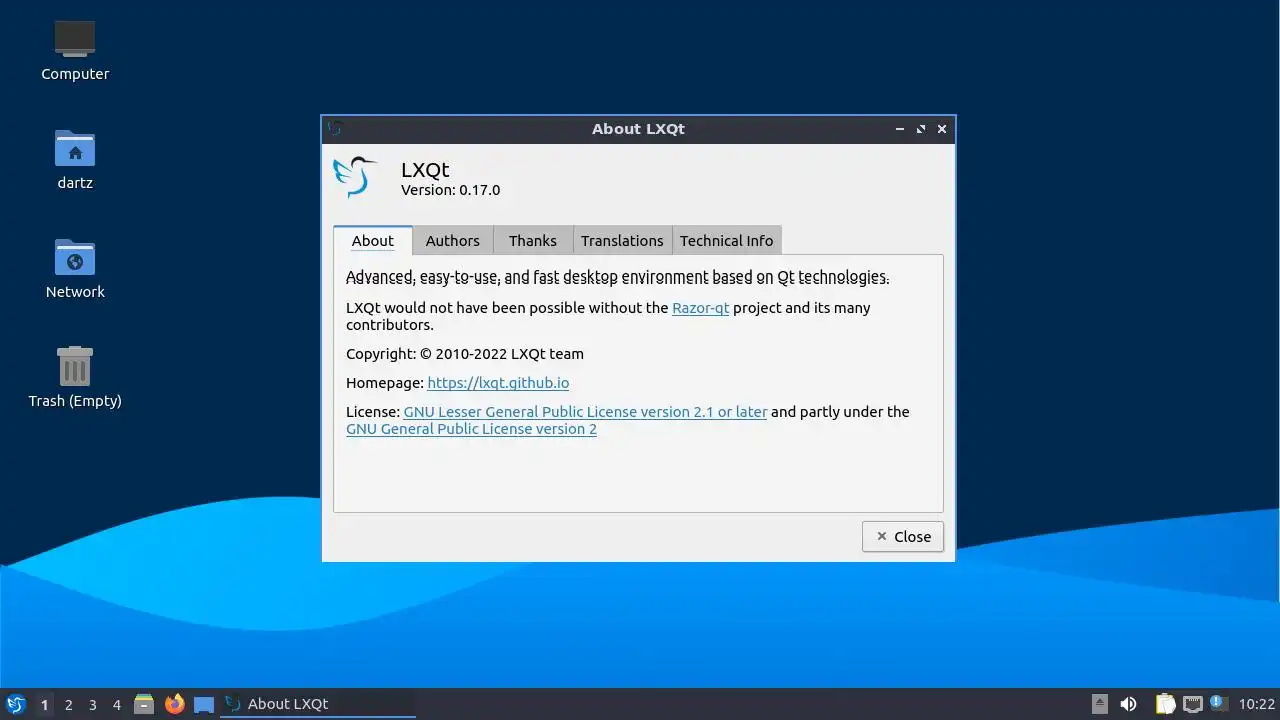Switch to virtual desktop 1
Screen dimensions: 1280x720
tap(44, 704)
